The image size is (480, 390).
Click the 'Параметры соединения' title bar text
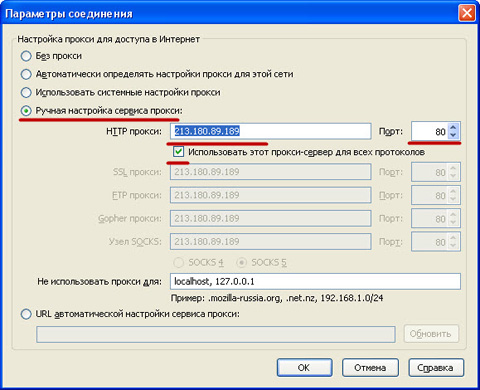[x=69, y=14]
